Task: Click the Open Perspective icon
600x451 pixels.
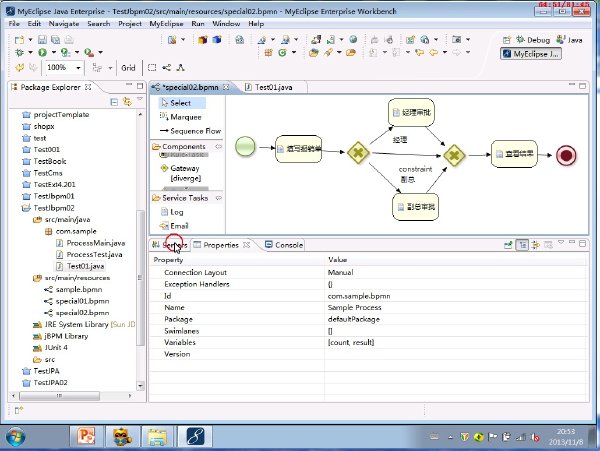Action: click(507, 40)
